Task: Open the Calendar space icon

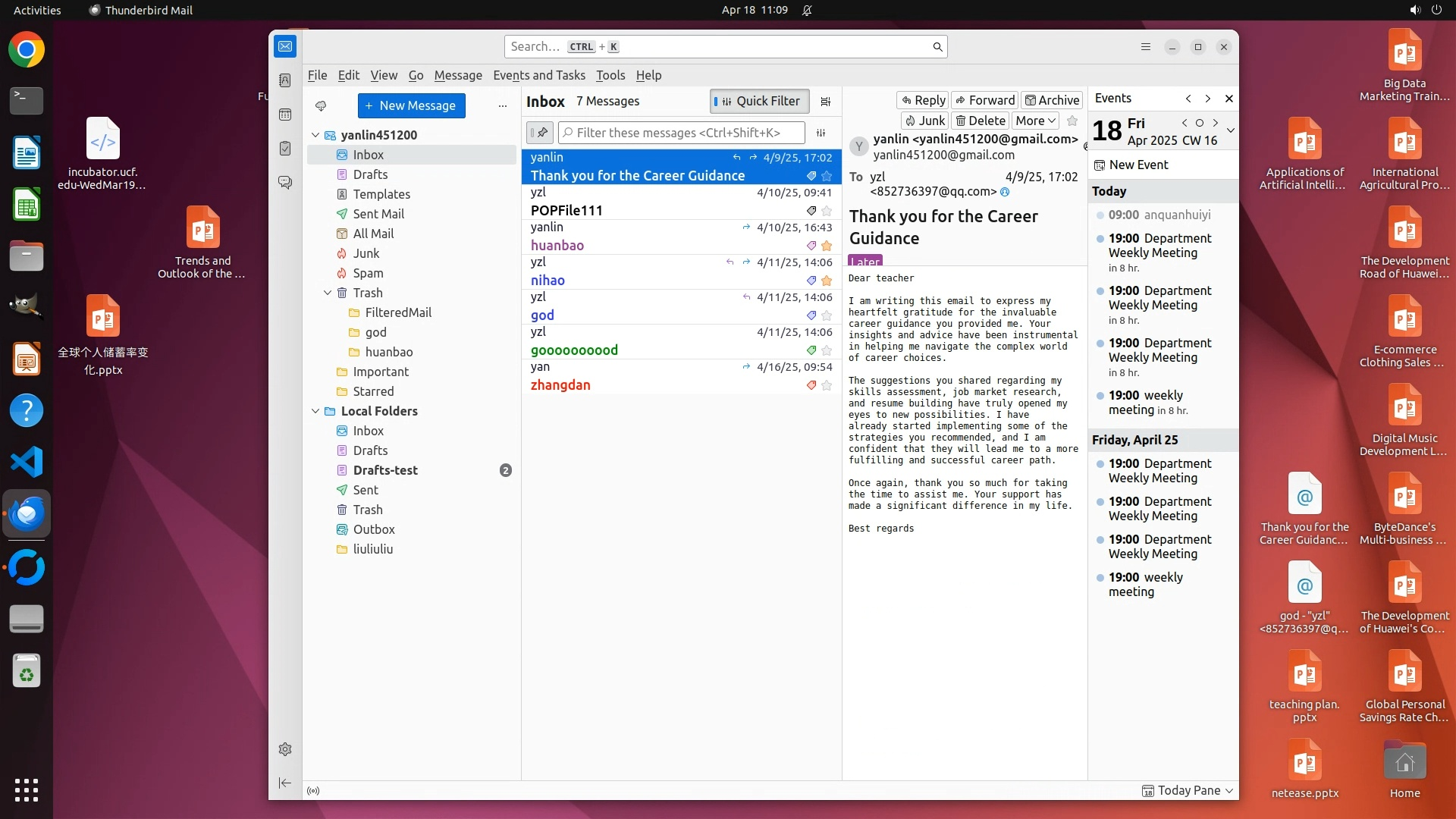Action: (285, 115)
